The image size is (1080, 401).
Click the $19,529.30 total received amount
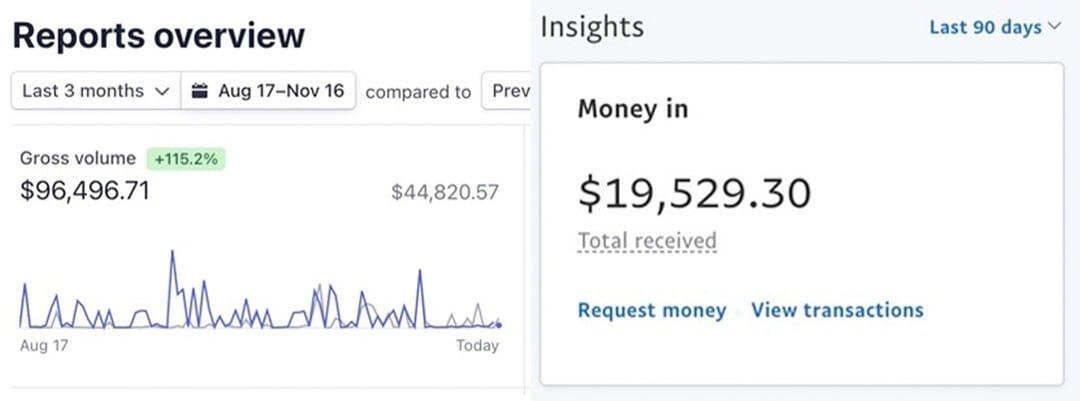pyautogui.click(x=694, y=193)
